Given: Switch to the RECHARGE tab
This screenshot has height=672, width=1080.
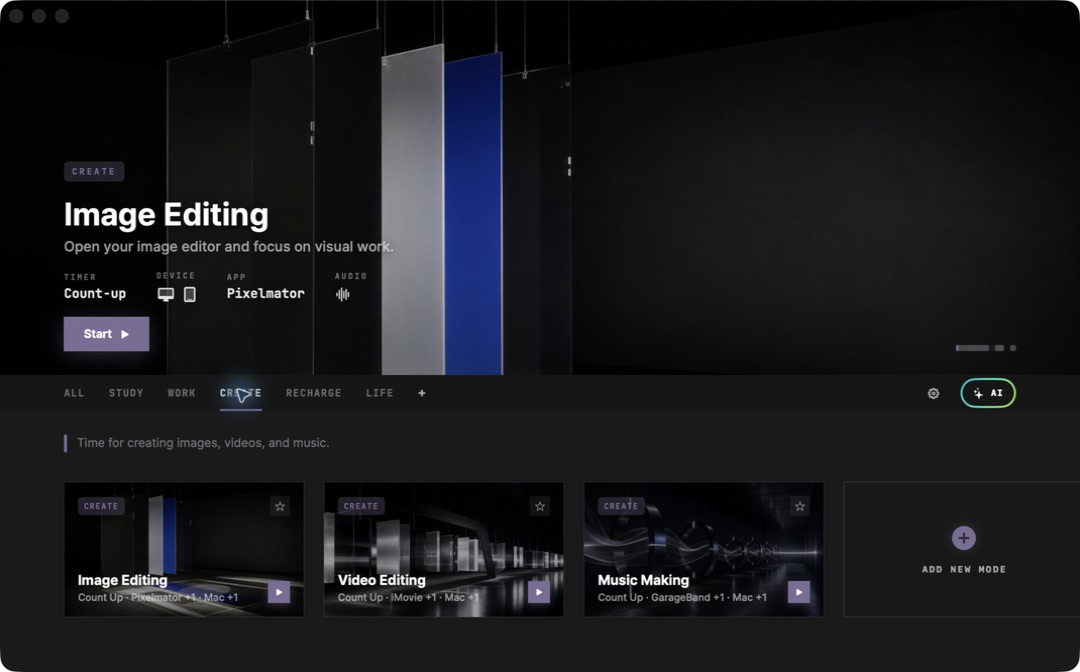Looking at the screenshot, I should click(x=313, y=393).
